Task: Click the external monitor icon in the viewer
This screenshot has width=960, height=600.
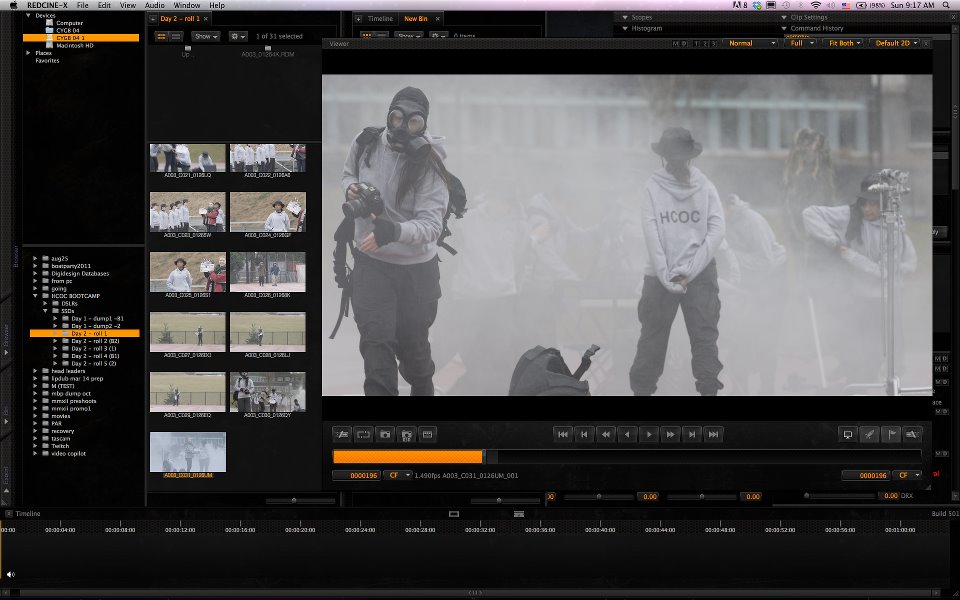Action: pos(848,434)
